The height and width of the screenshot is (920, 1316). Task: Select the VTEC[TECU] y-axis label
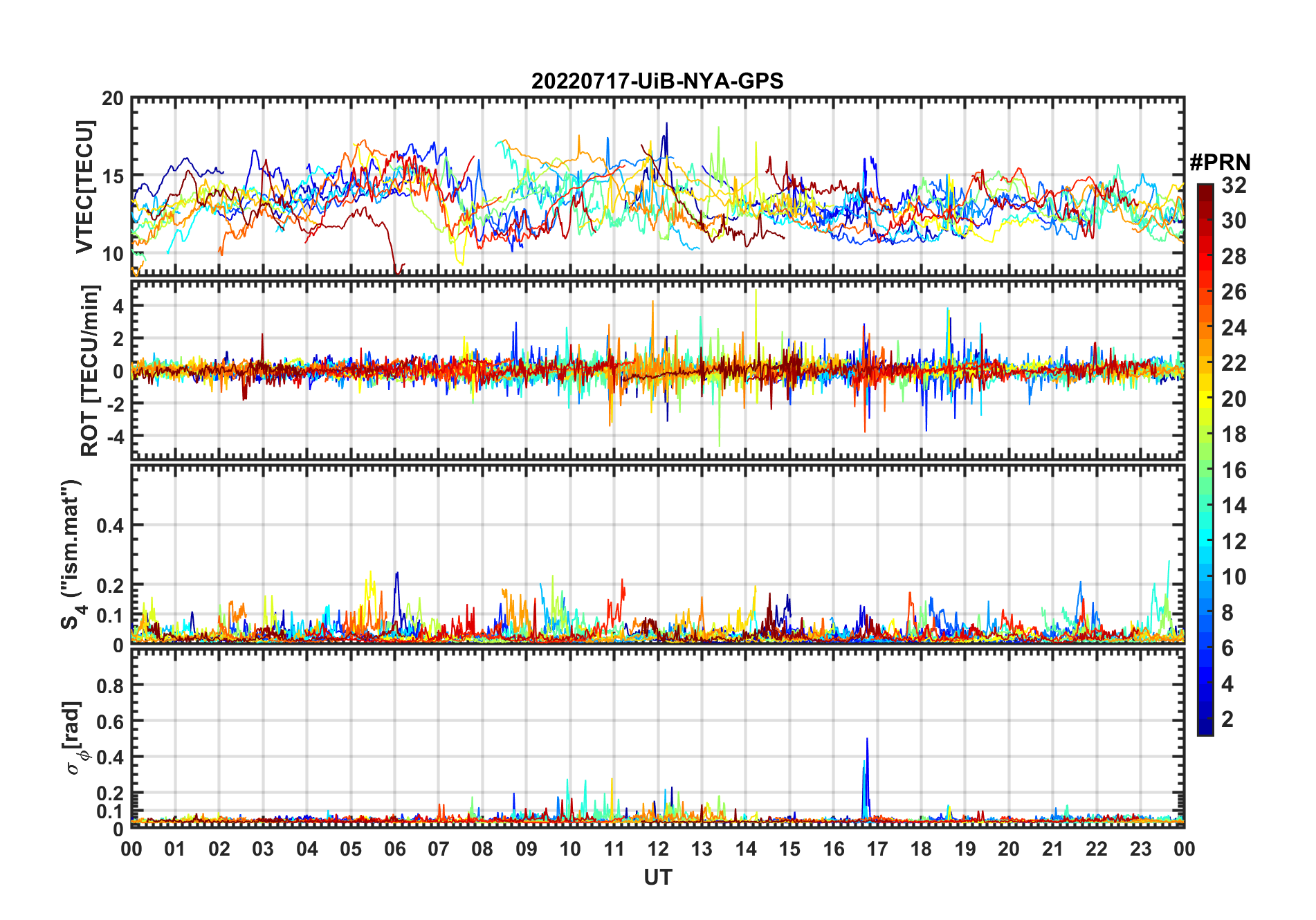[x=84, y=187]
